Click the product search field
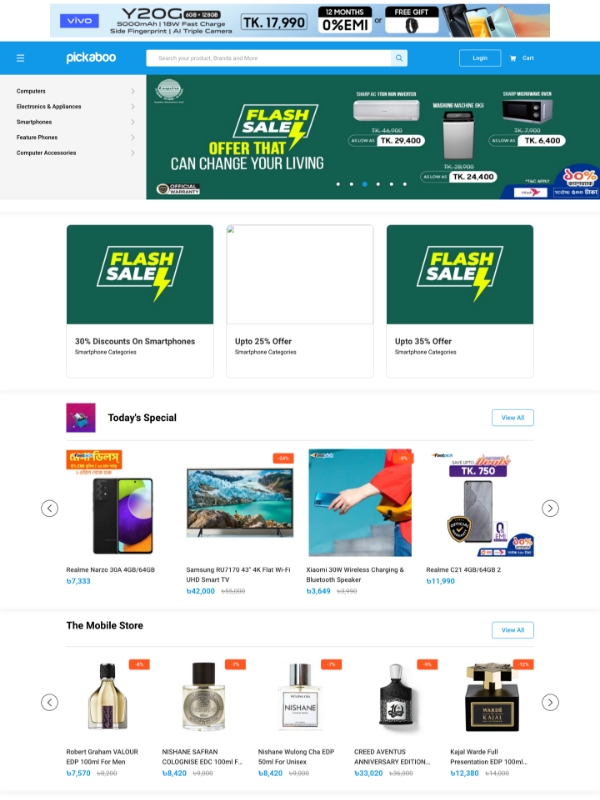600x800 pixels. click(x=269, y=58)
